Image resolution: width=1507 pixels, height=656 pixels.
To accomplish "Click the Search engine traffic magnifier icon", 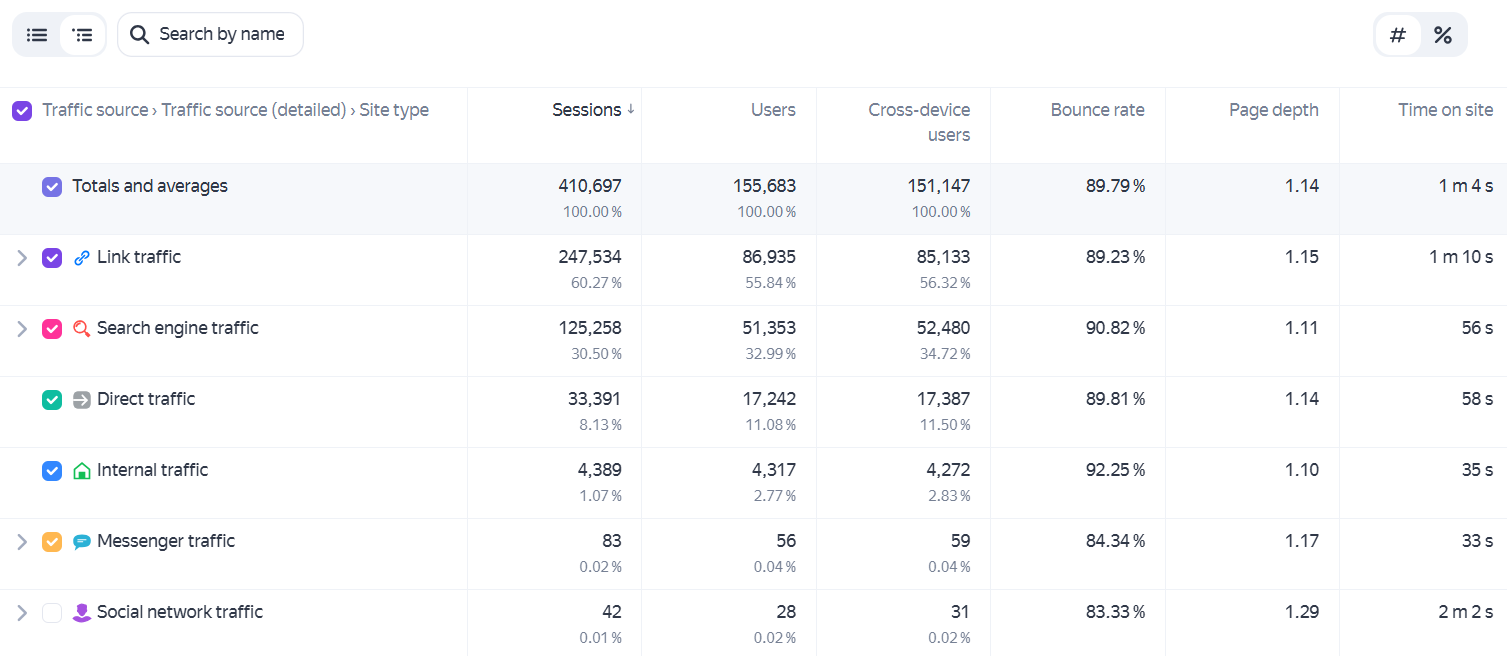I will 82,329.
